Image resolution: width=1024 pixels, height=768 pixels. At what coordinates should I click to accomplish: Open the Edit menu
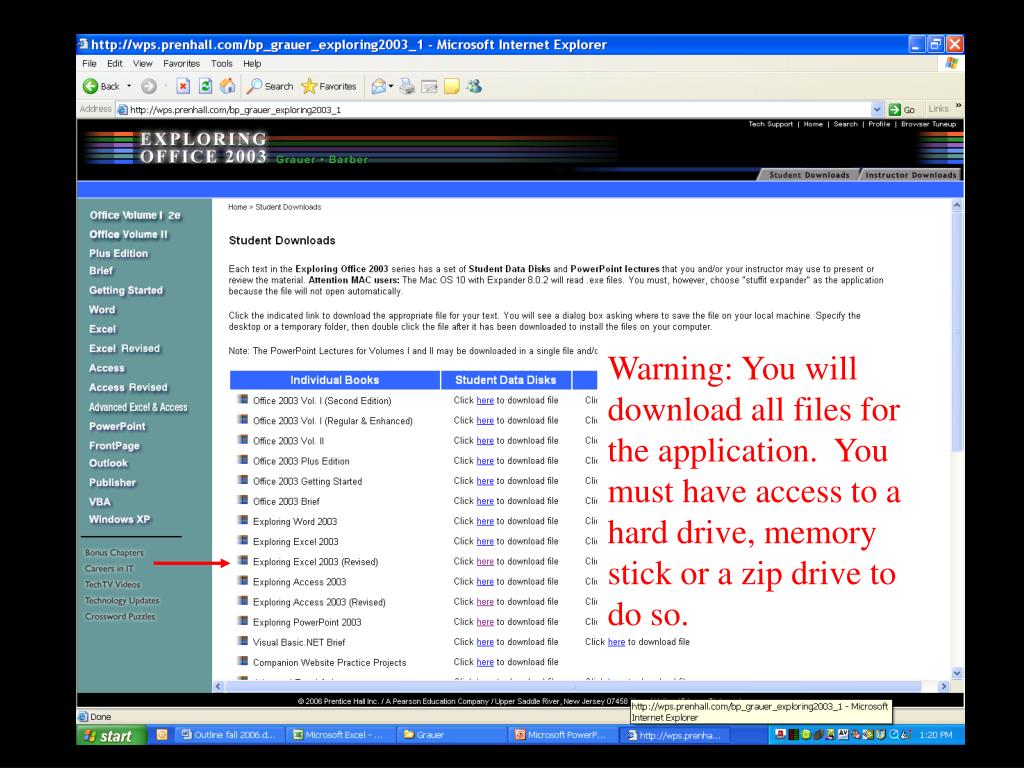(x=115, y=63)
